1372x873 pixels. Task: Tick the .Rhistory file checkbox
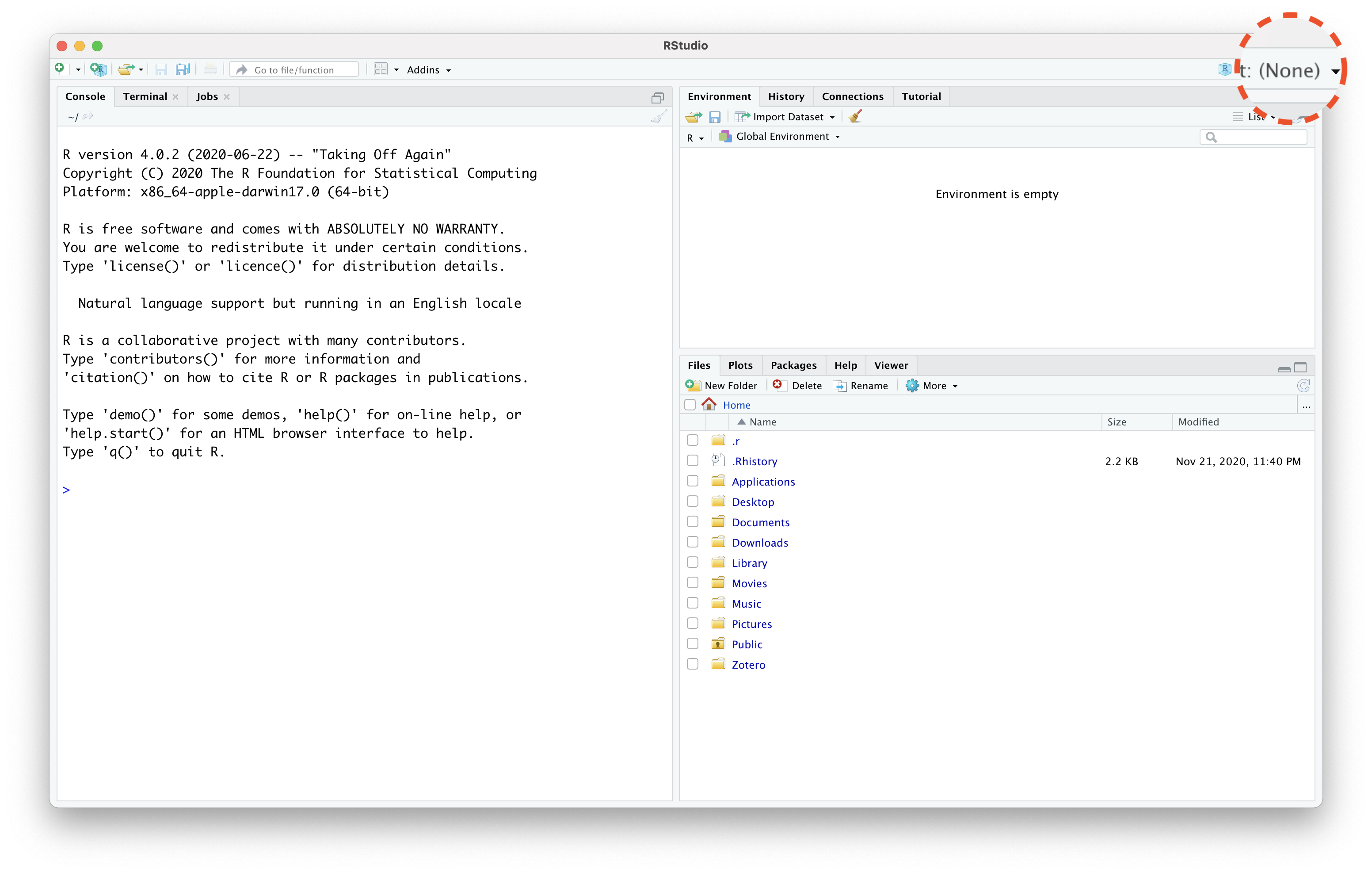click(692, 461)
